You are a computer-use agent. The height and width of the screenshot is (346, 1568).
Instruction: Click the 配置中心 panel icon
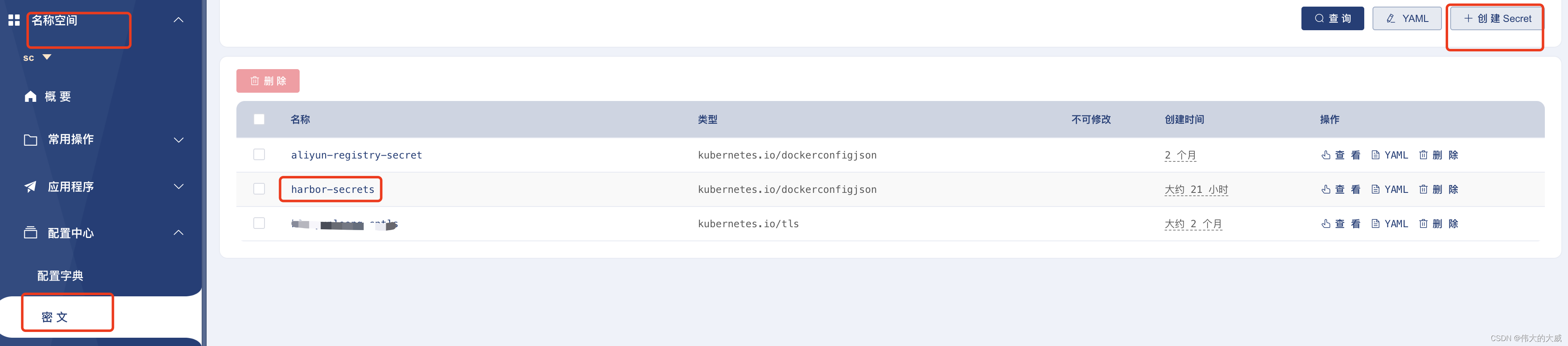click(31, 233)
